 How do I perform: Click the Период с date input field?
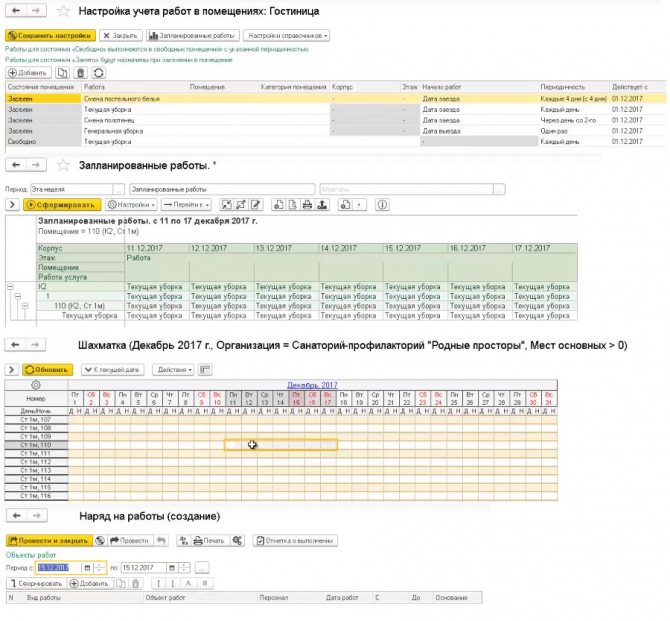[59, 568]
